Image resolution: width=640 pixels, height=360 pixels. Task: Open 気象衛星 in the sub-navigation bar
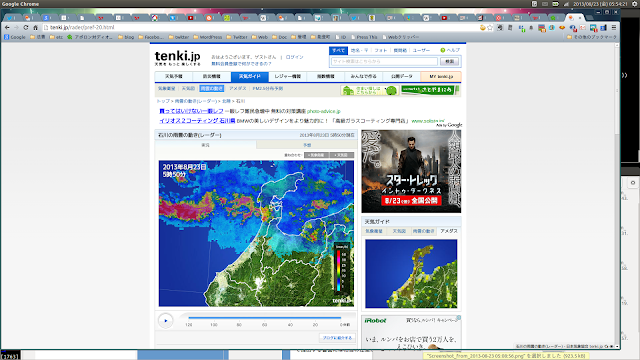pos(167,88)
